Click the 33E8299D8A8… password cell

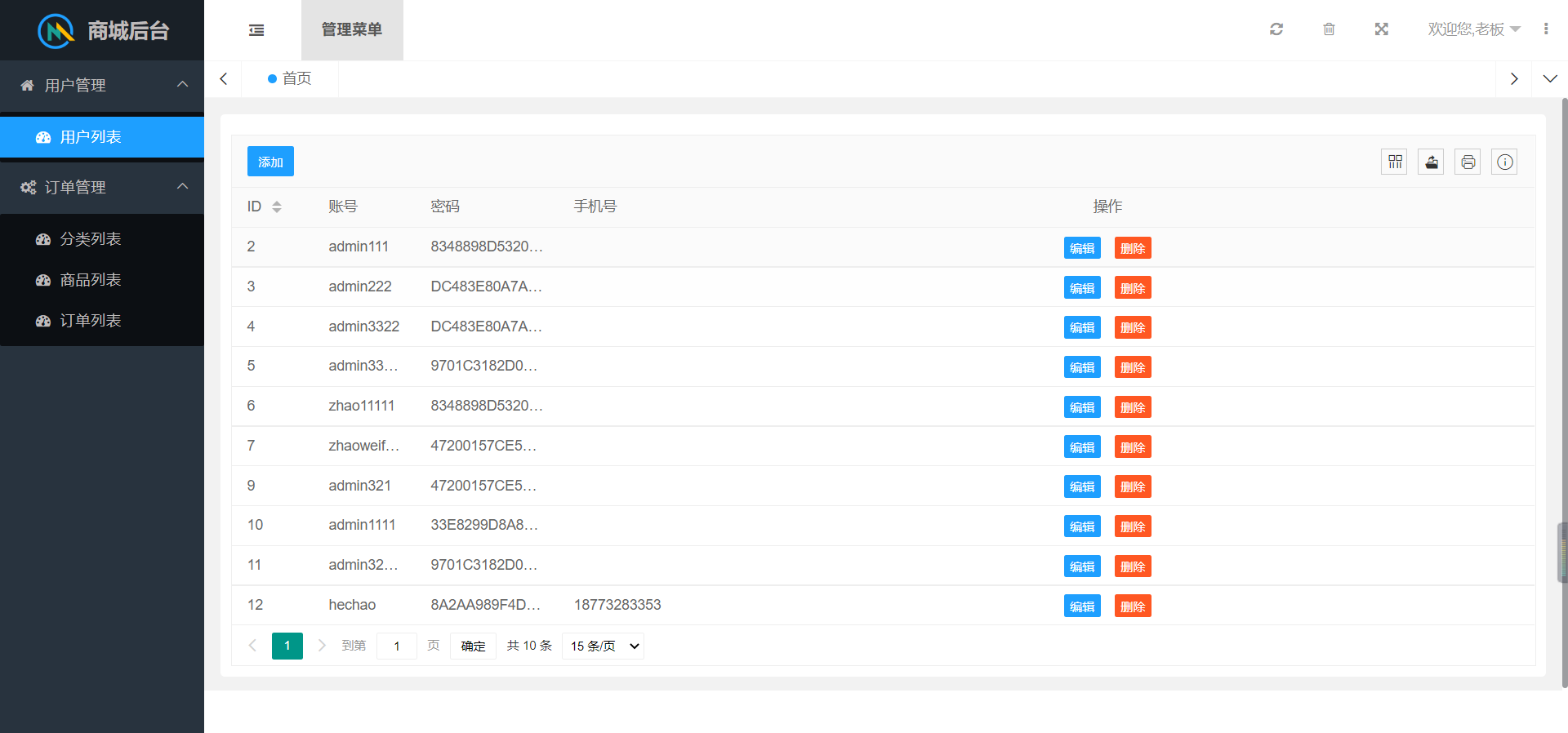[x=484, y=525]
